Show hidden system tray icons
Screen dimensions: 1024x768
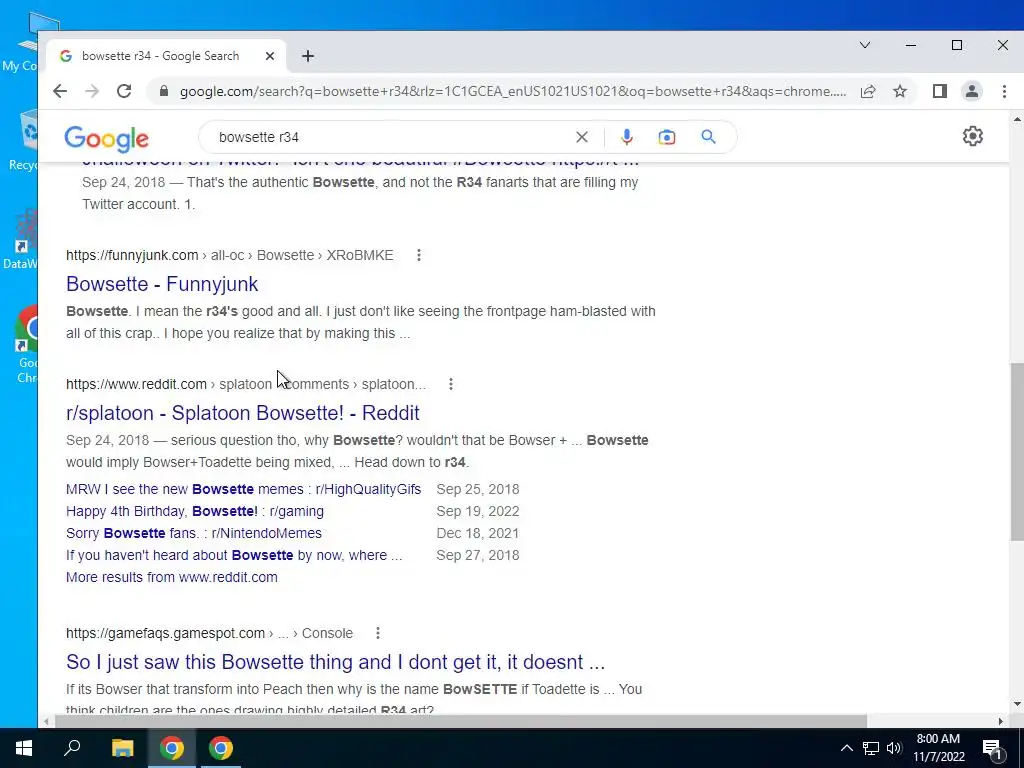[x=846, y=748]
